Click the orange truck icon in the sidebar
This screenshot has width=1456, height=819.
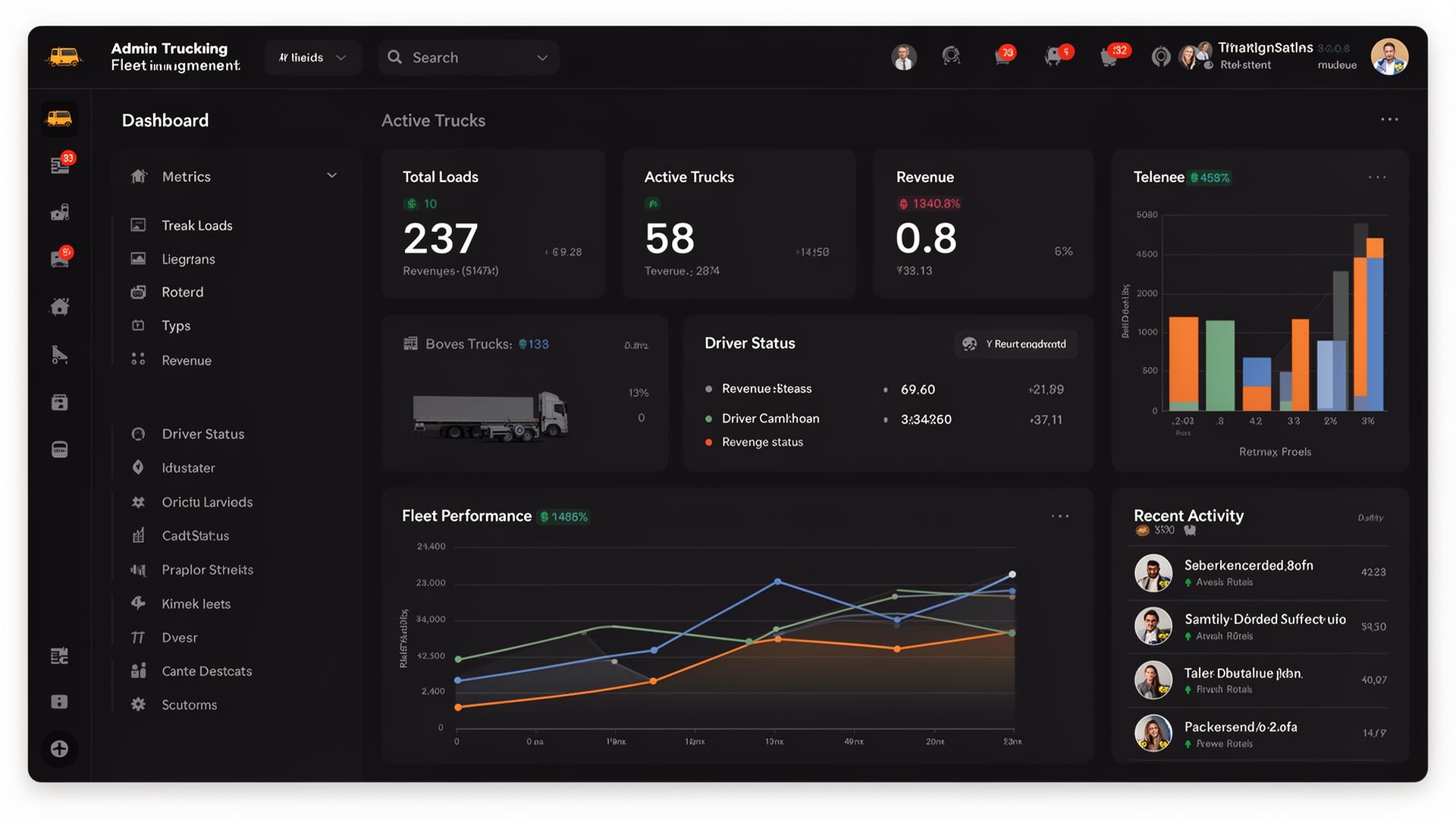[x=59, y=118]
